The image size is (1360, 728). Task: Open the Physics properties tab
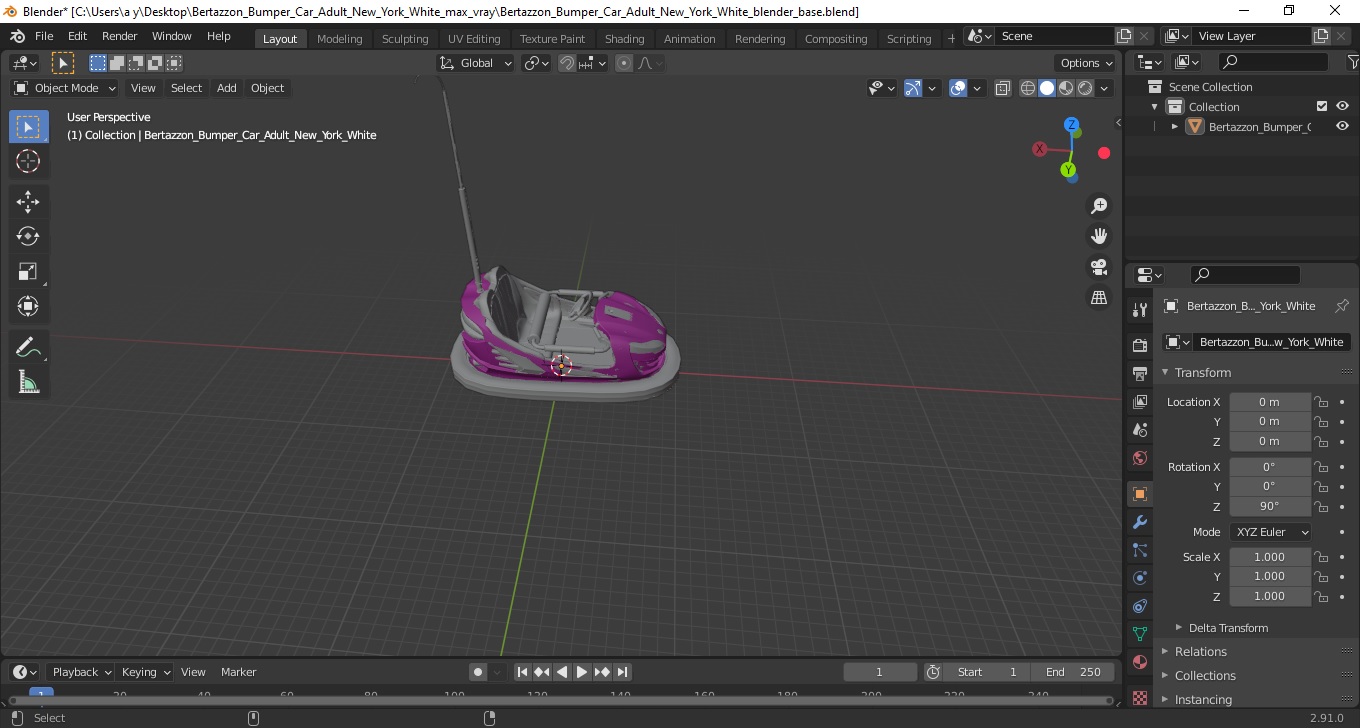pyautogui.click(x=1140, y=578)
